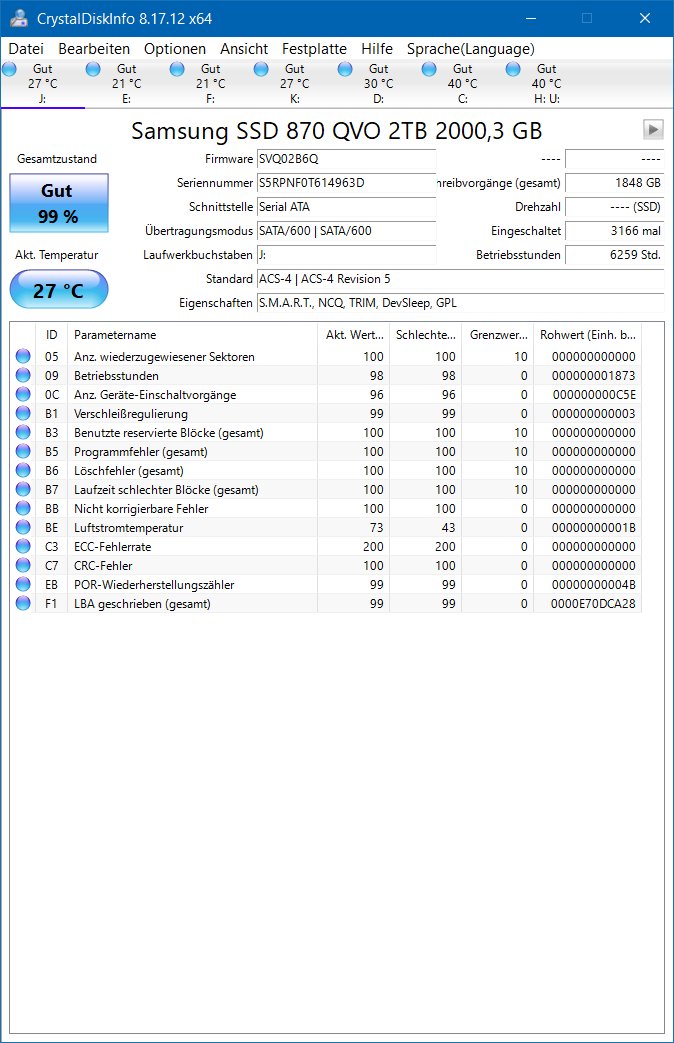Select CRC-Fehler parameter name
Image resolution: width=674 pixels, height=1043 pixels.
click(103, 566)
